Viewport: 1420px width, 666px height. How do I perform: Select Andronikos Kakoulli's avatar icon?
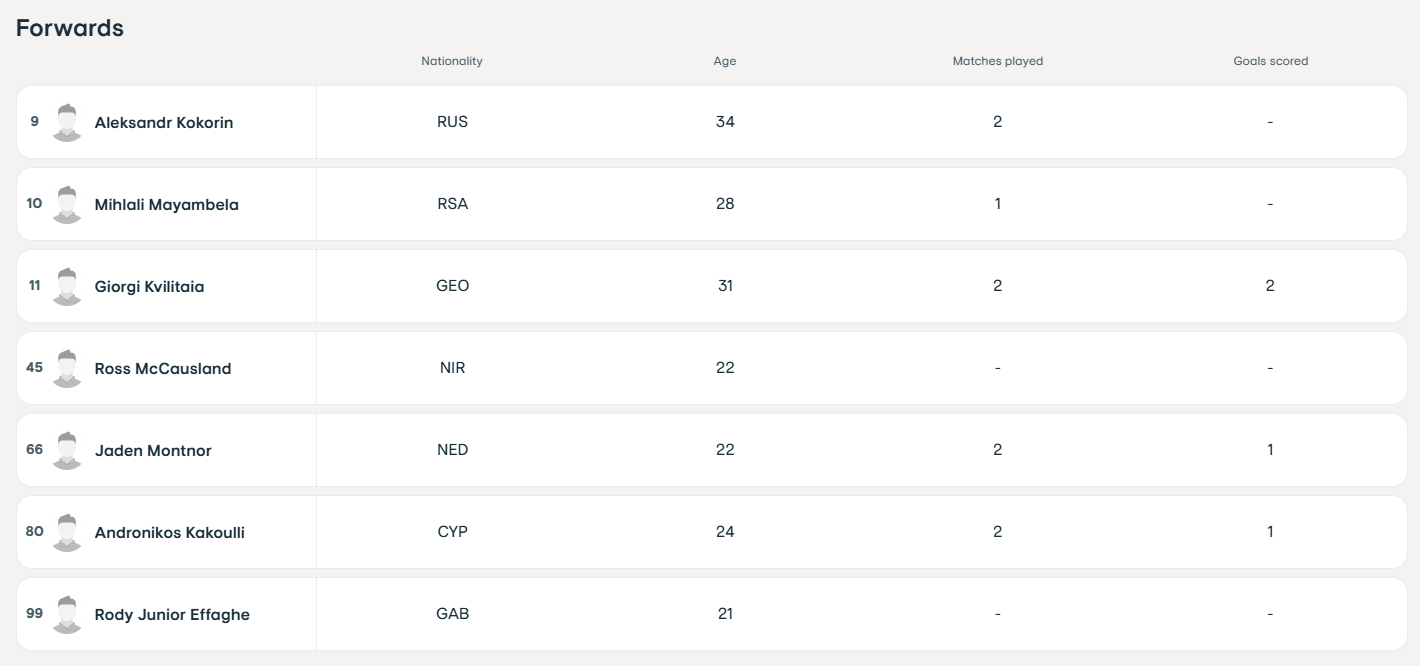(x=67, y=532)
